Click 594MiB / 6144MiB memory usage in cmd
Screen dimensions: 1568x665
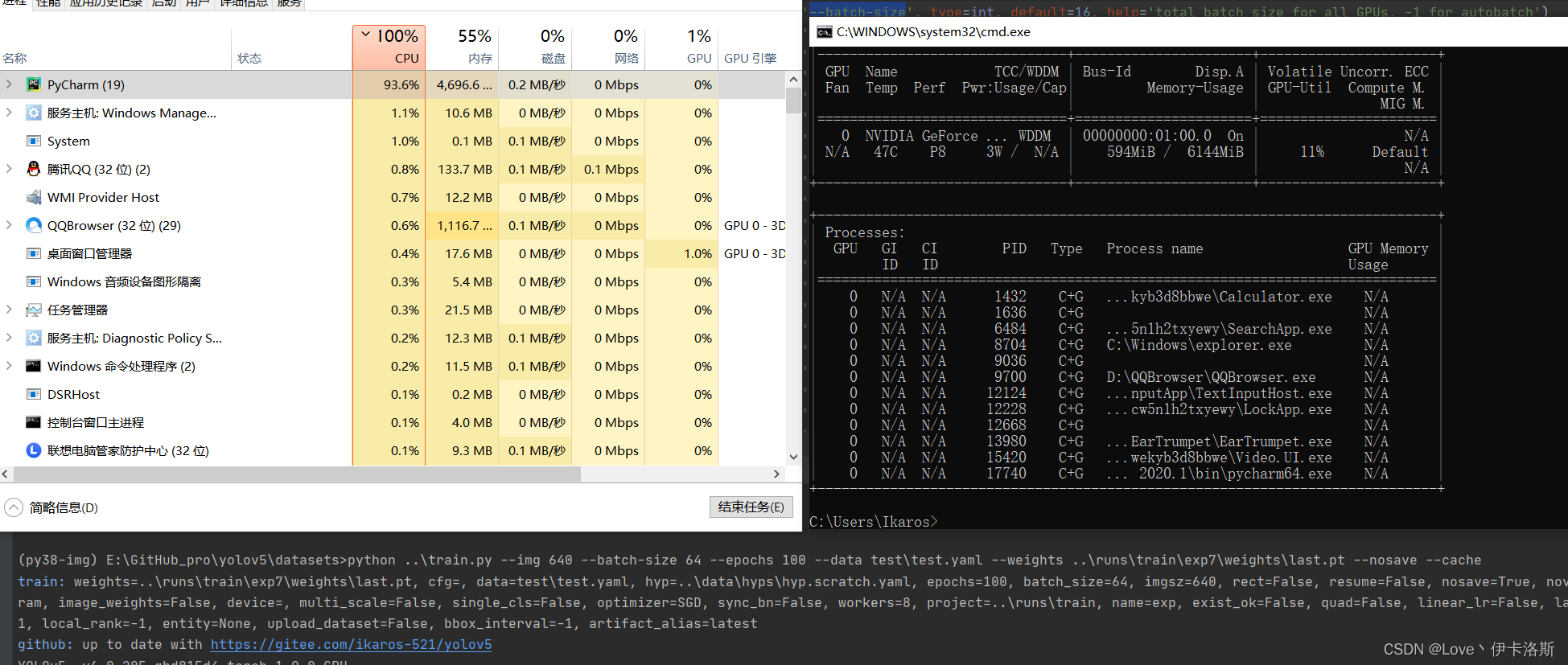point(1175,152)
